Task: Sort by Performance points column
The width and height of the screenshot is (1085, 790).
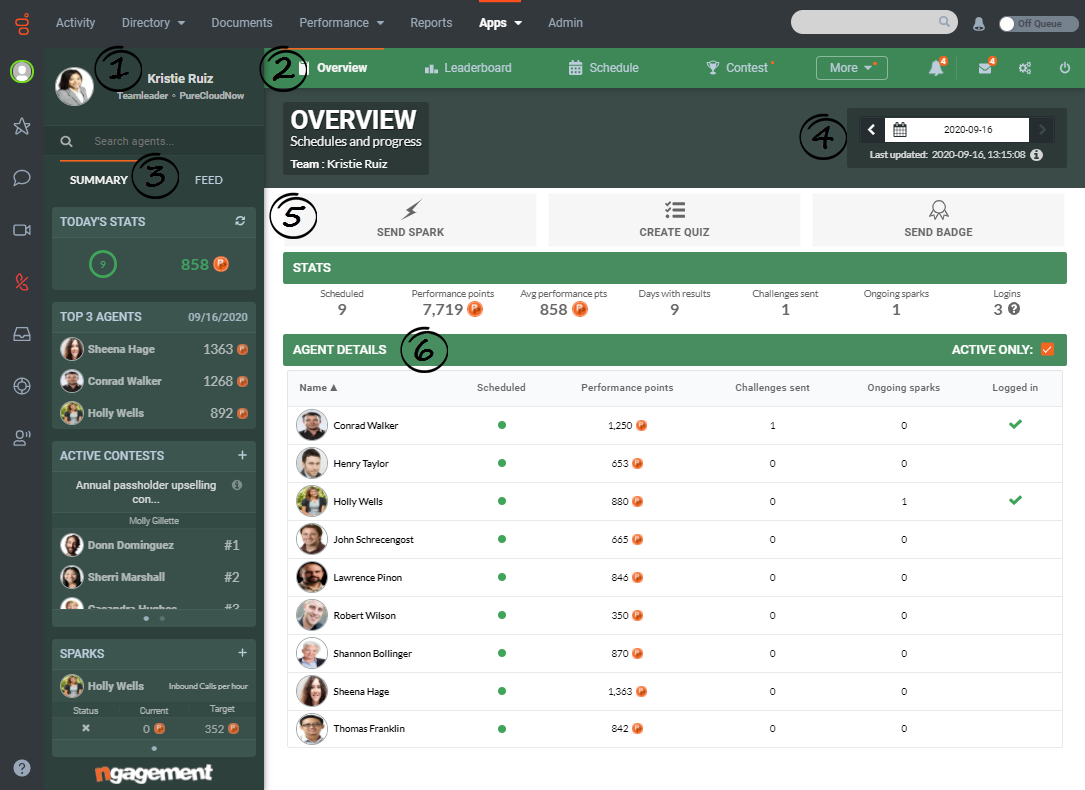Action: (627, 387)
